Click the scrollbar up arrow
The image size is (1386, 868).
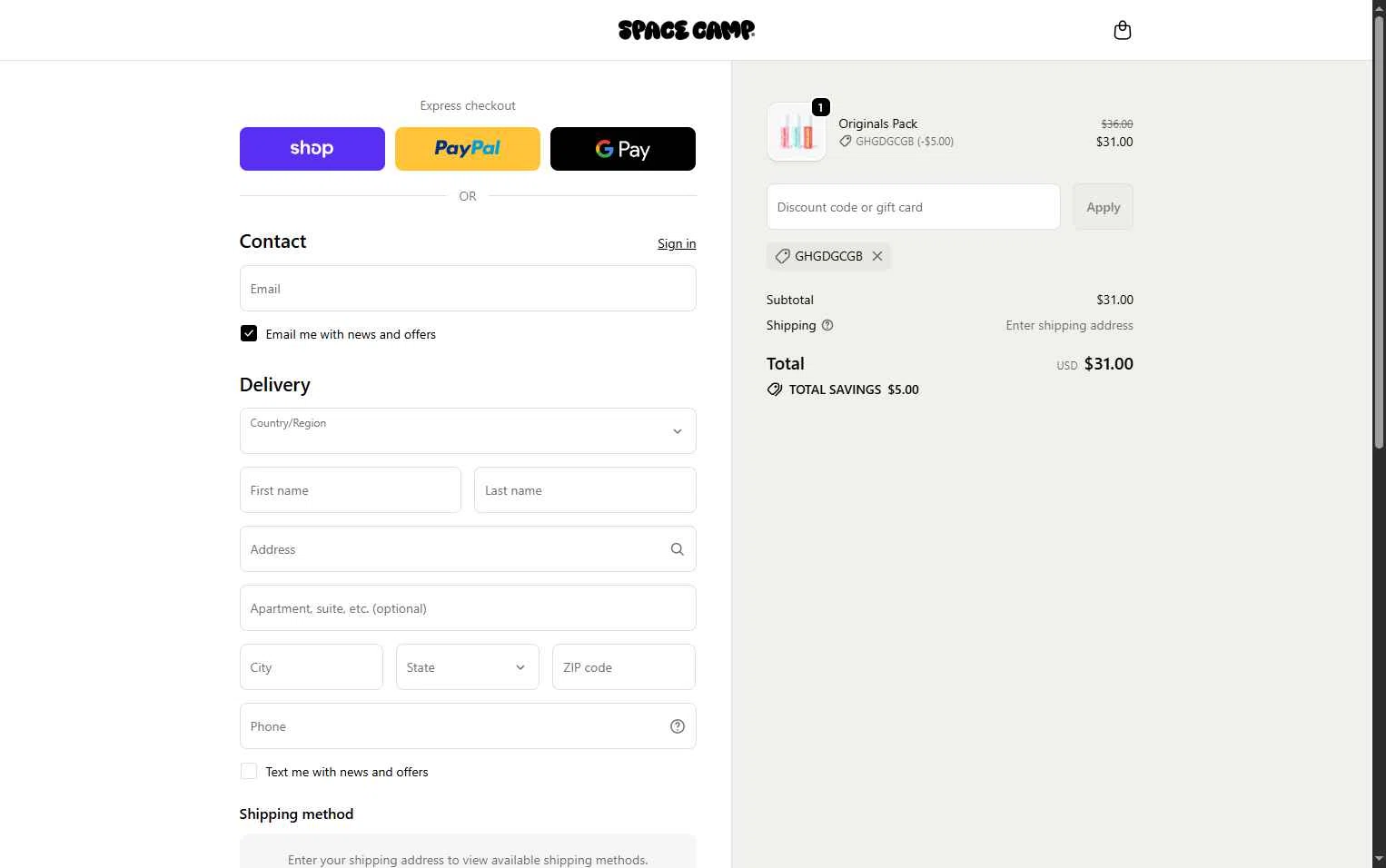coord(1379,7)
